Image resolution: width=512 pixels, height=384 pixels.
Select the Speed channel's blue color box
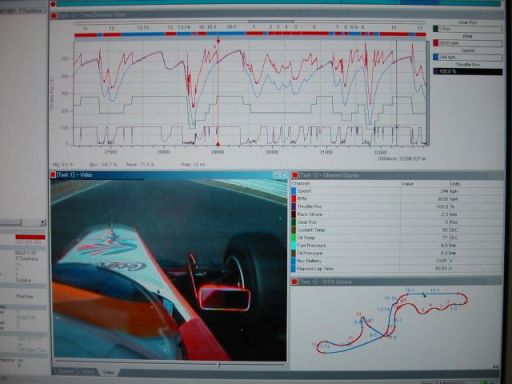(294, 191)
